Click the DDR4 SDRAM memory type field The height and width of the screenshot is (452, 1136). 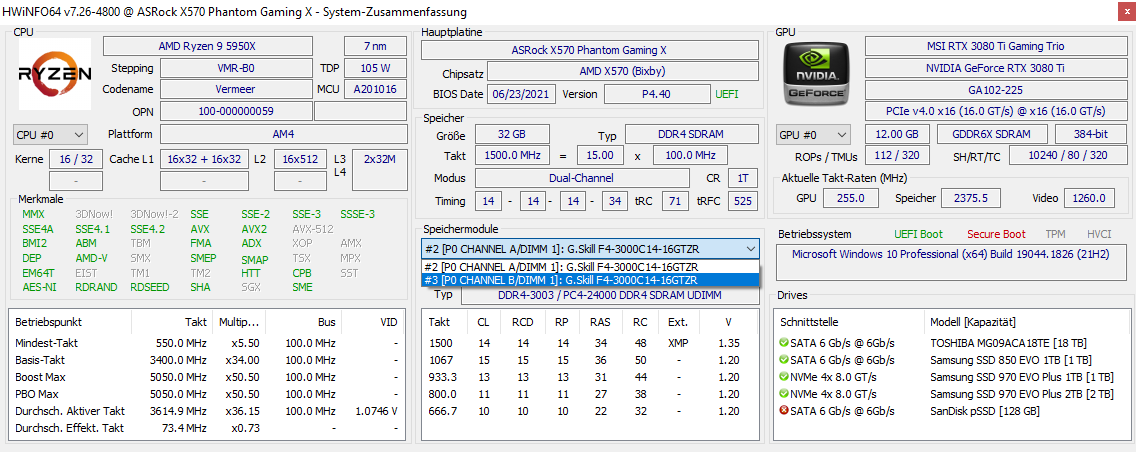click(x=691, y=135)
